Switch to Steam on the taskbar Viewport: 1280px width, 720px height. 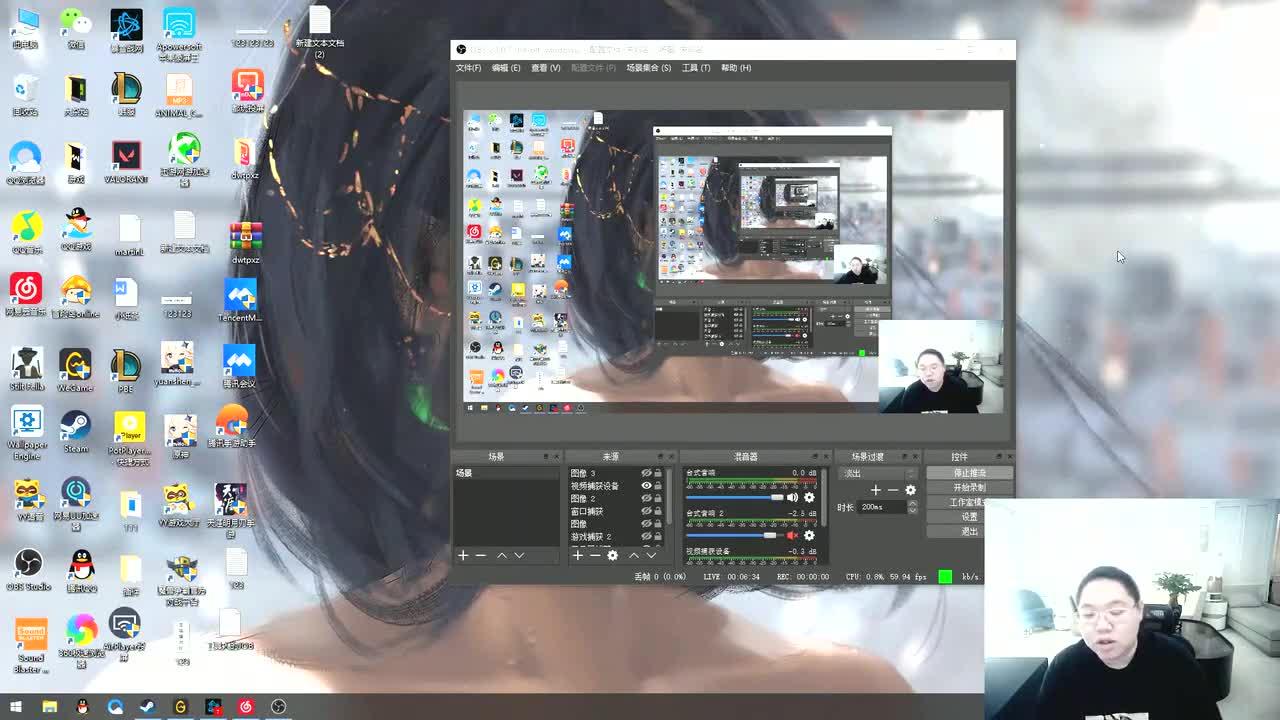[147, 707]
